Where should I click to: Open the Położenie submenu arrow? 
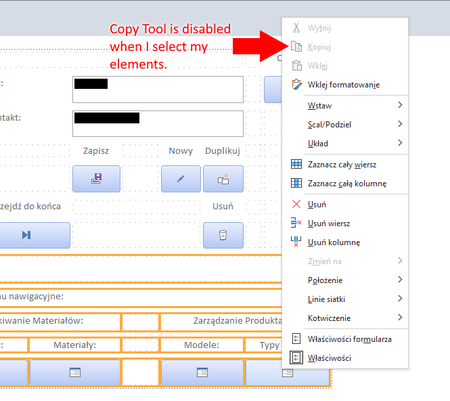pos(400,280)
